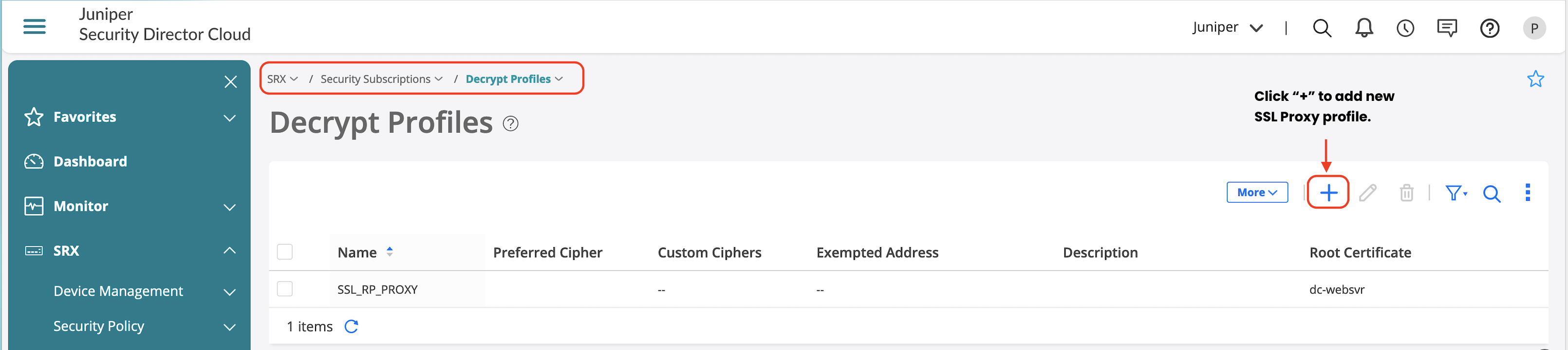Refresh the items list
Screen dimensions: 1568x350
(x=351, y=327)
